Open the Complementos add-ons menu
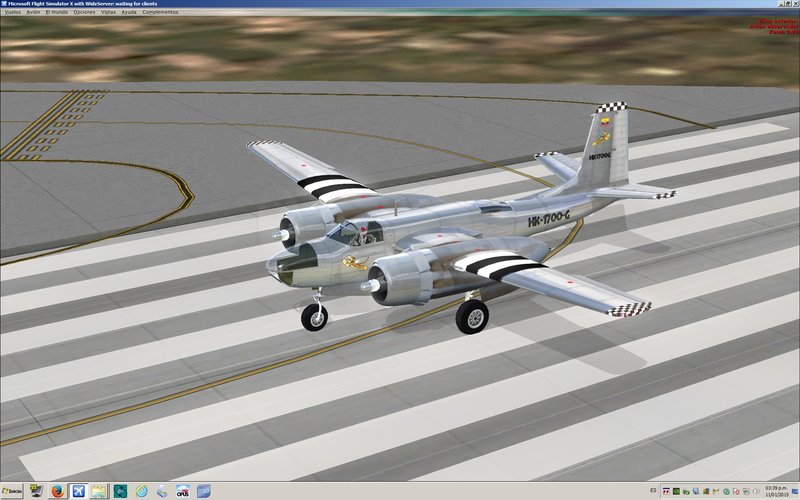 coord(159,12)
